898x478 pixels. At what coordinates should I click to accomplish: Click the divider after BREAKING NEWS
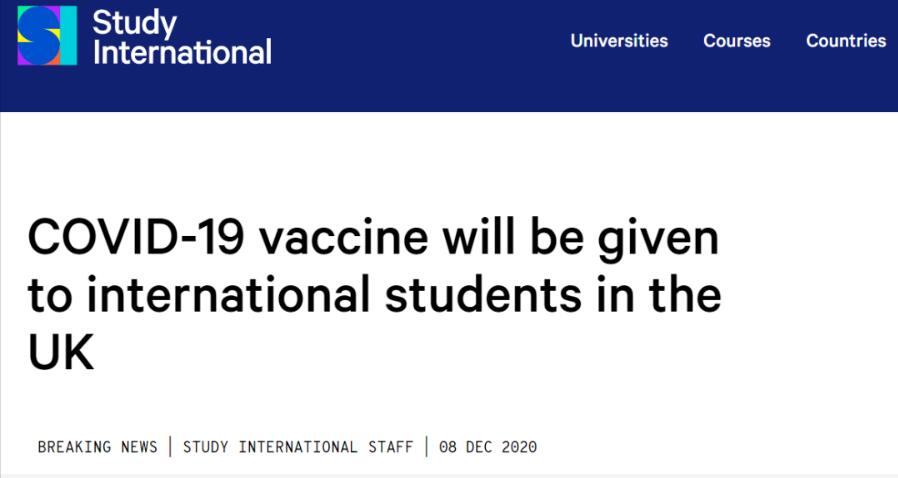click(170, 447)
